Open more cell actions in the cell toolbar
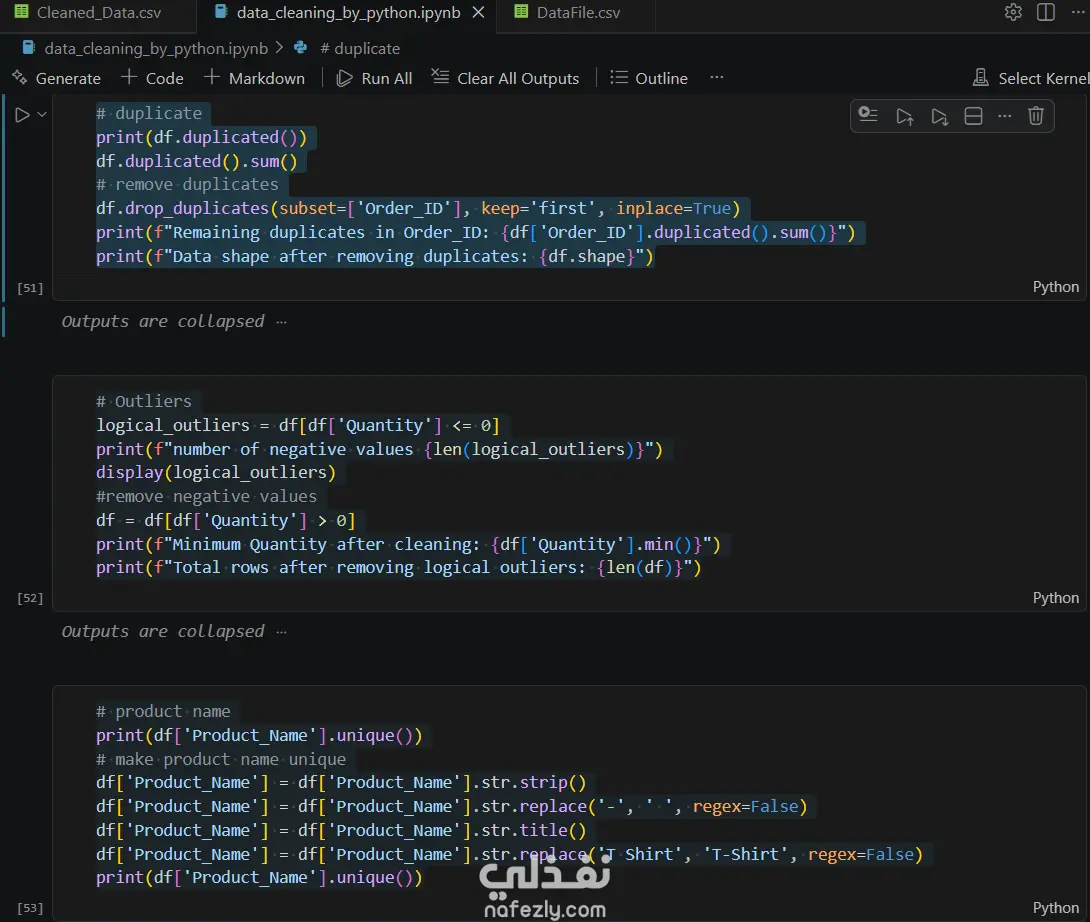 click(x=1004, y=115)
